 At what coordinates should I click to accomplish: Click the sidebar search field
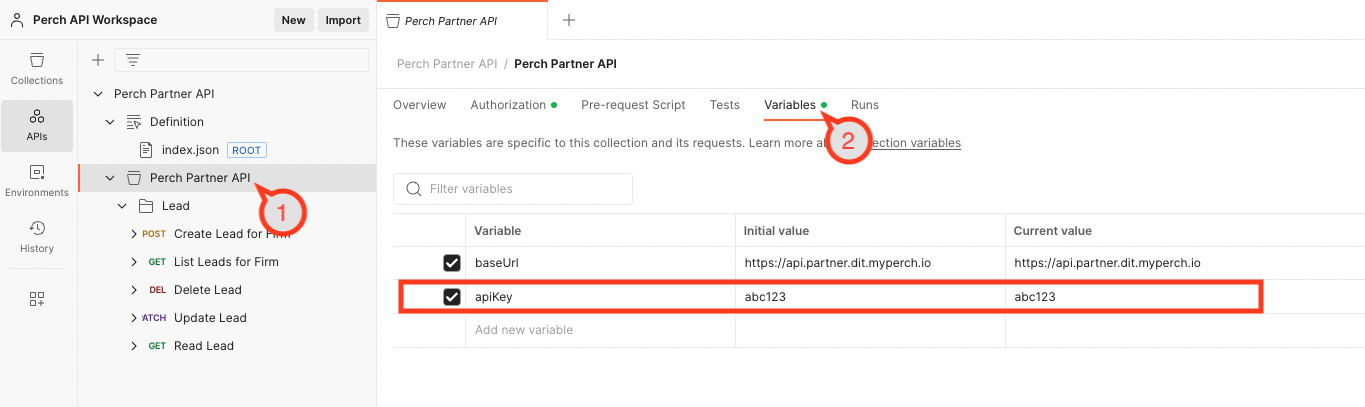pos(241,60)
